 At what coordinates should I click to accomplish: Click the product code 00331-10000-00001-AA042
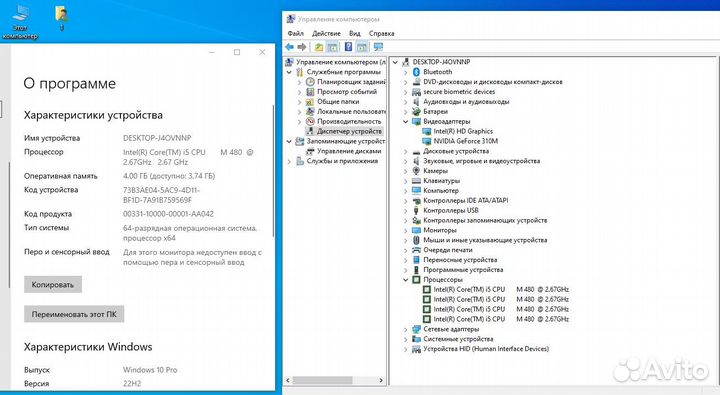click(x=168, y=214)
